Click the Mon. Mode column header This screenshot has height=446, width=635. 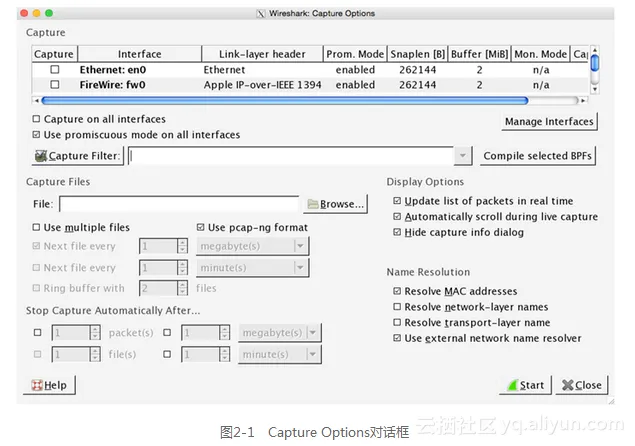point(541,54)
